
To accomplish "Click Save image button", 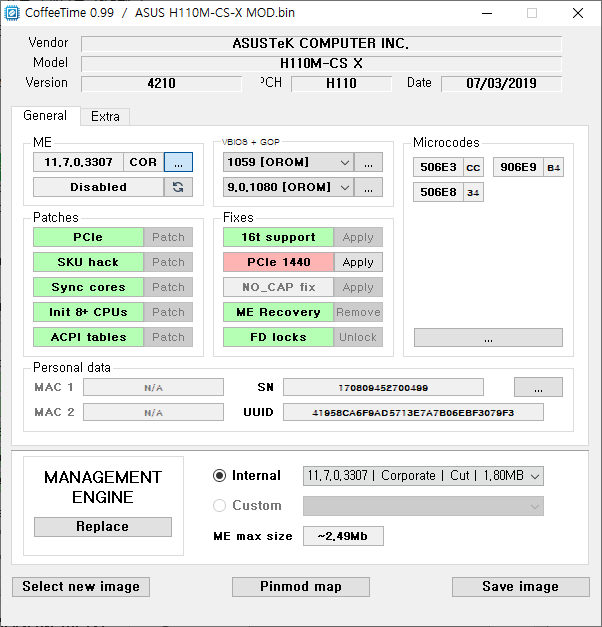I will tap(521, 587).
